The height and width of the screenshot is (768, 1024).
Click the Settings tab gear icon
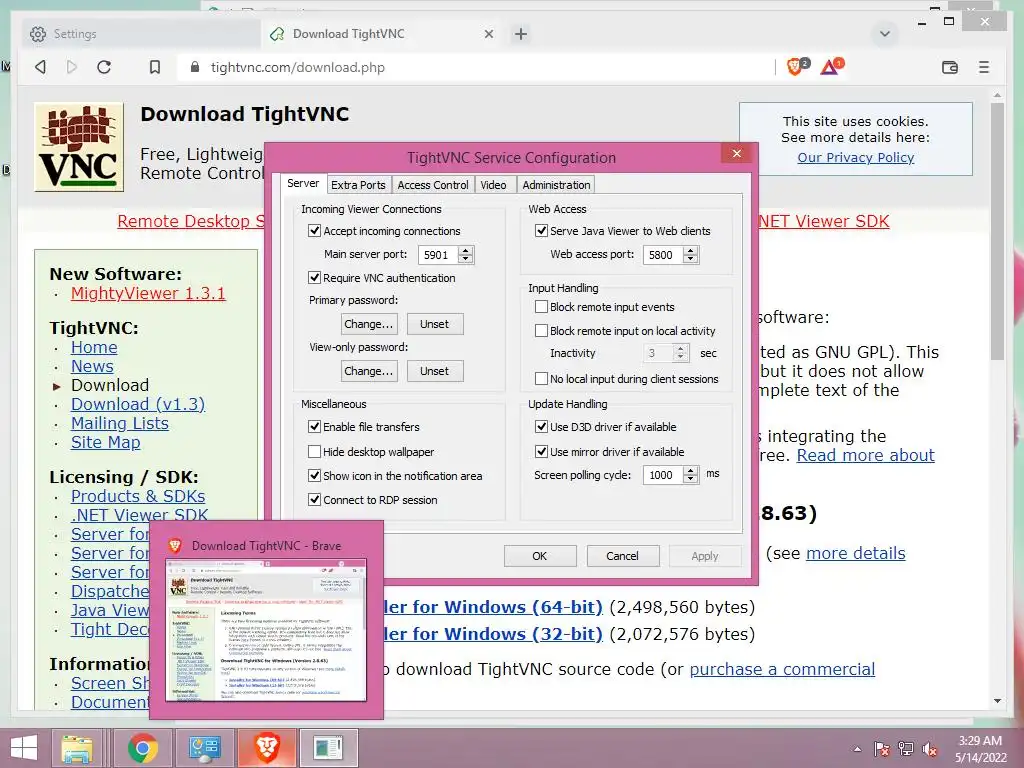[x=38, y=34]
